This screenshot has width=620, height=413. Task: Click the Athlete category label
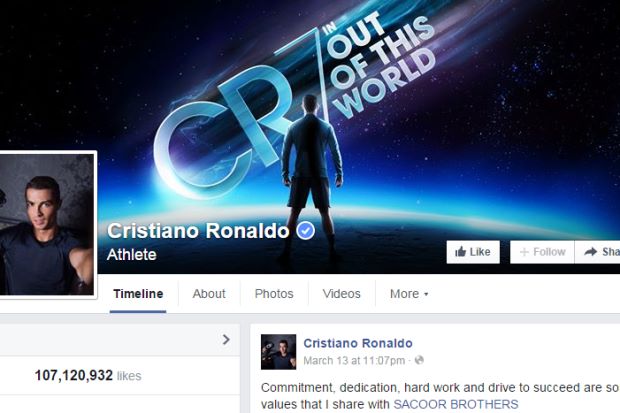pyautogui.click(x=131, y=254)
